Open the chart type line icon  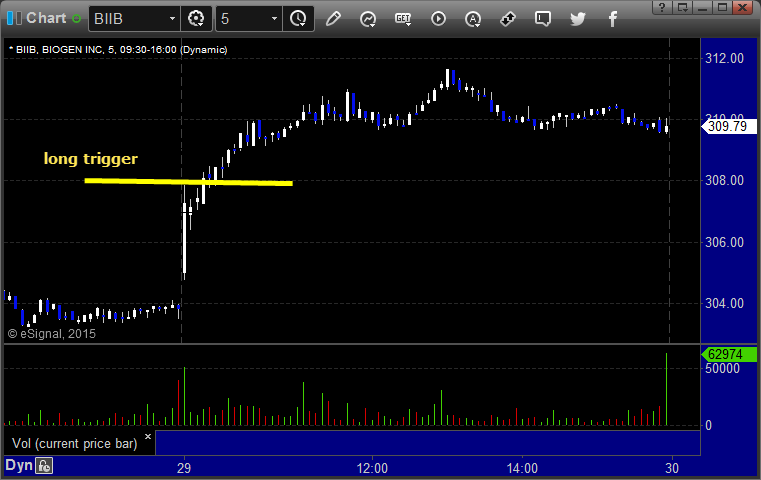[368, 19]
